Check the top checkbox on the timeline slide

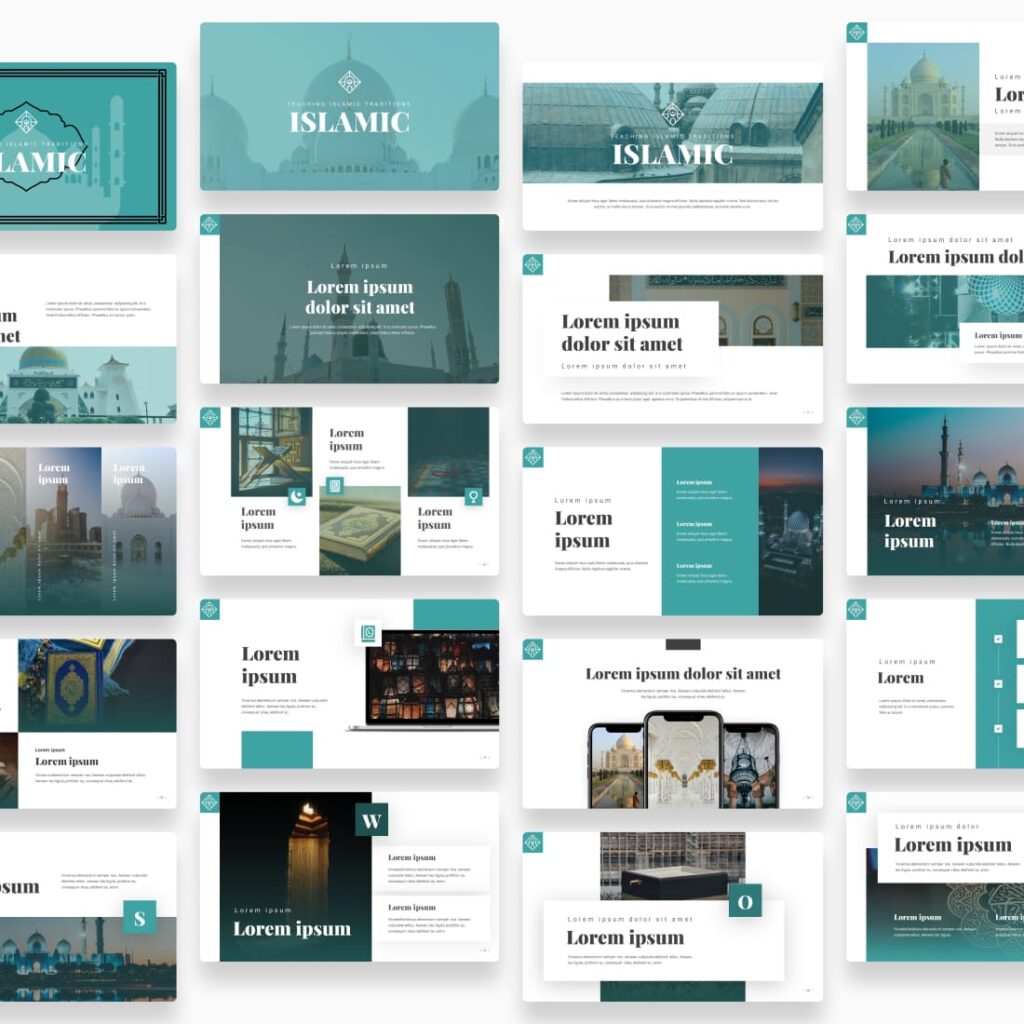click(997, 639)
